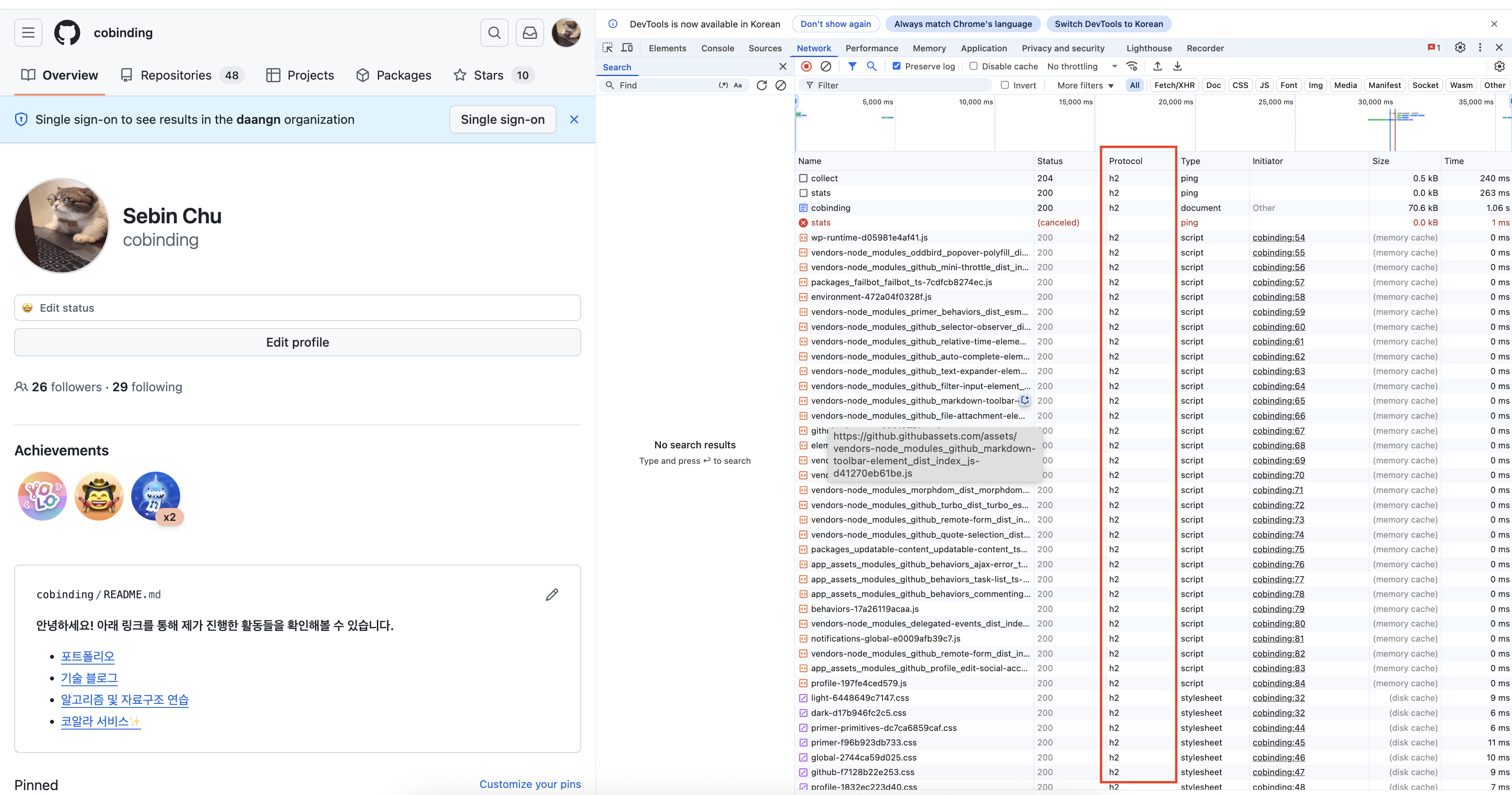Open GitHub notifications inbox icon
The height and width of the screenshot is (795, 1512).
pos(530,33)
